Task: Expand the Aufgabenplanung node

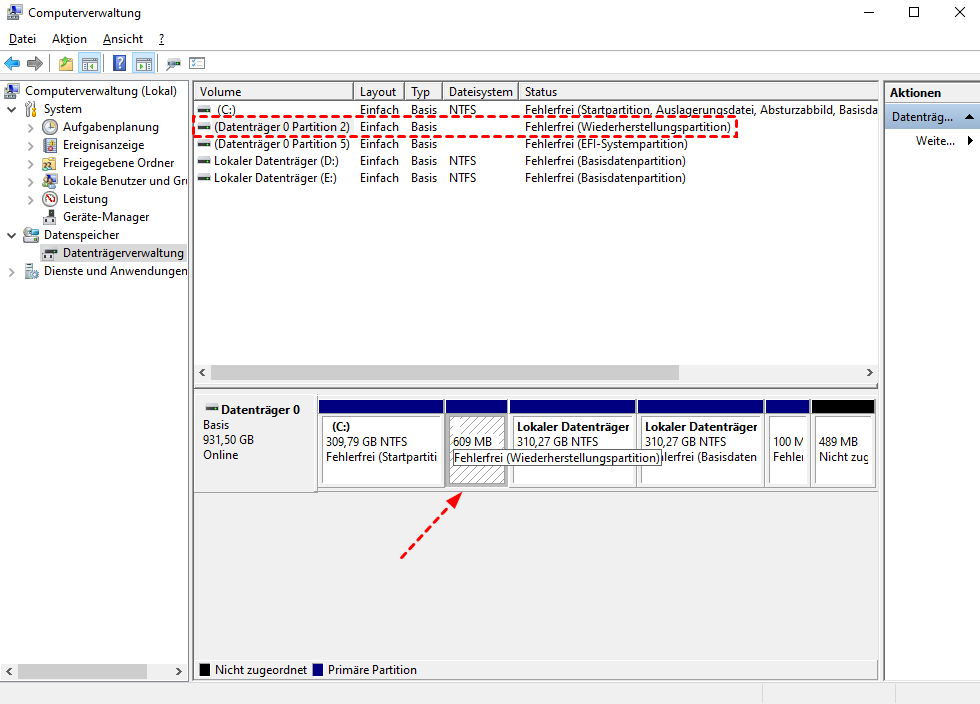Action: [30, 127]
